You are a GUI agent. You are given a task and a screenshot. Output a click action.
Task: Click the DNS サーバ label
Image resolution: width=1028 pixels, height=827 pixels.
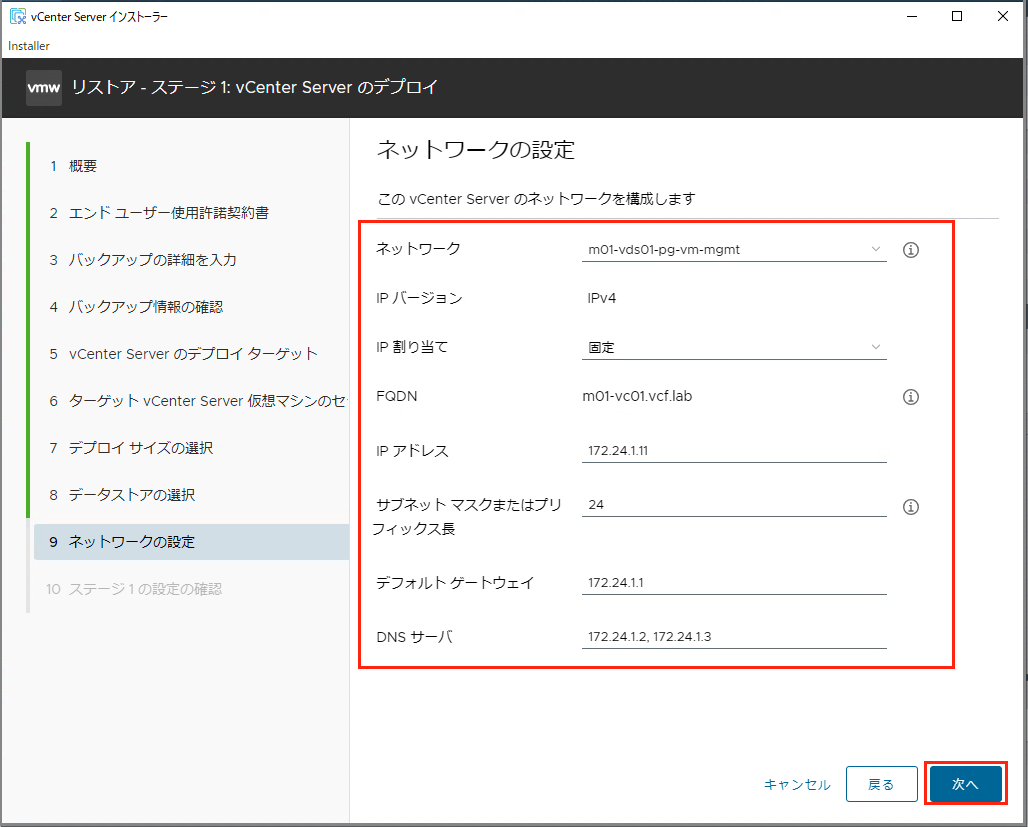tap(414, 637)
